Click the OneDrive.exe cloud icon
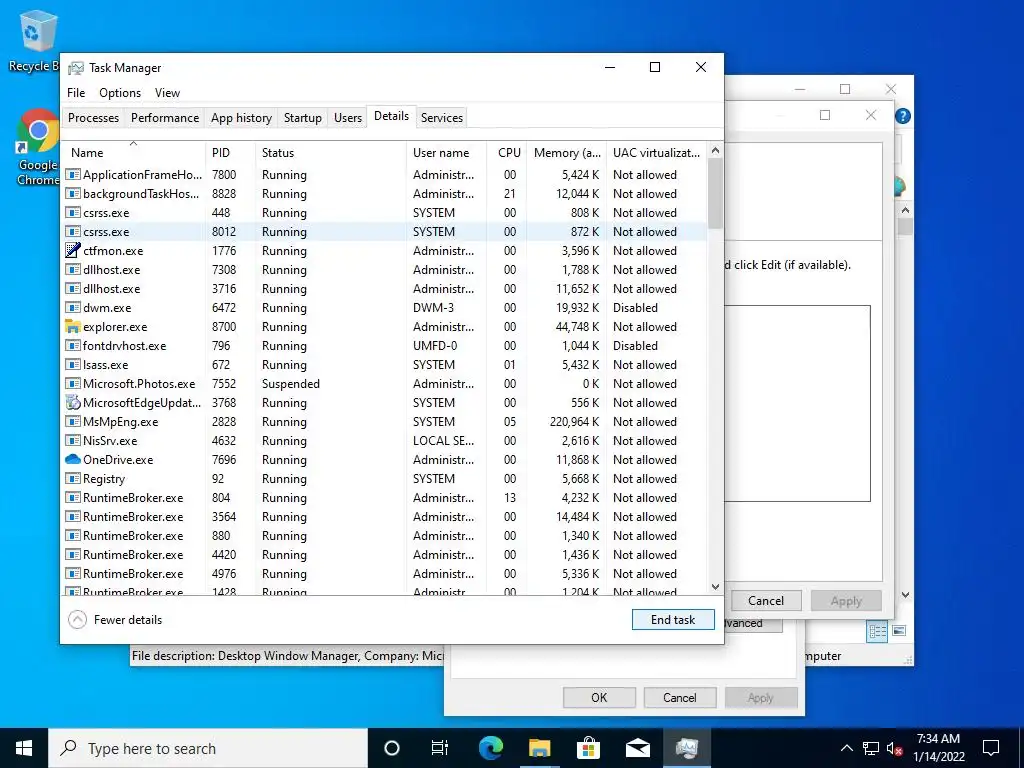The width and height of the screenshot is (1024, 768). click(x=72, y=460)
